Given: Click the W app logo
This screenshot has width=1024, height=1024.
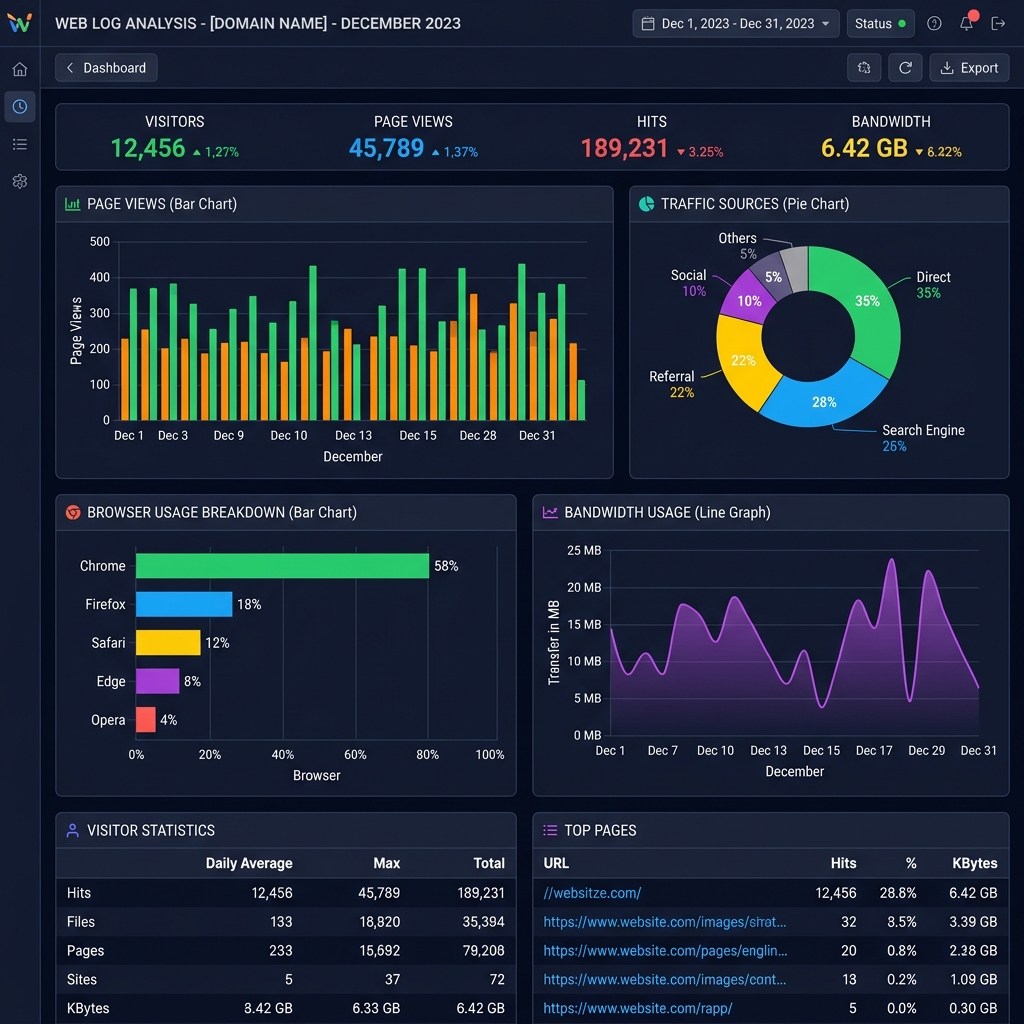Looking at the screenshot, I should [x=20, y=23].
